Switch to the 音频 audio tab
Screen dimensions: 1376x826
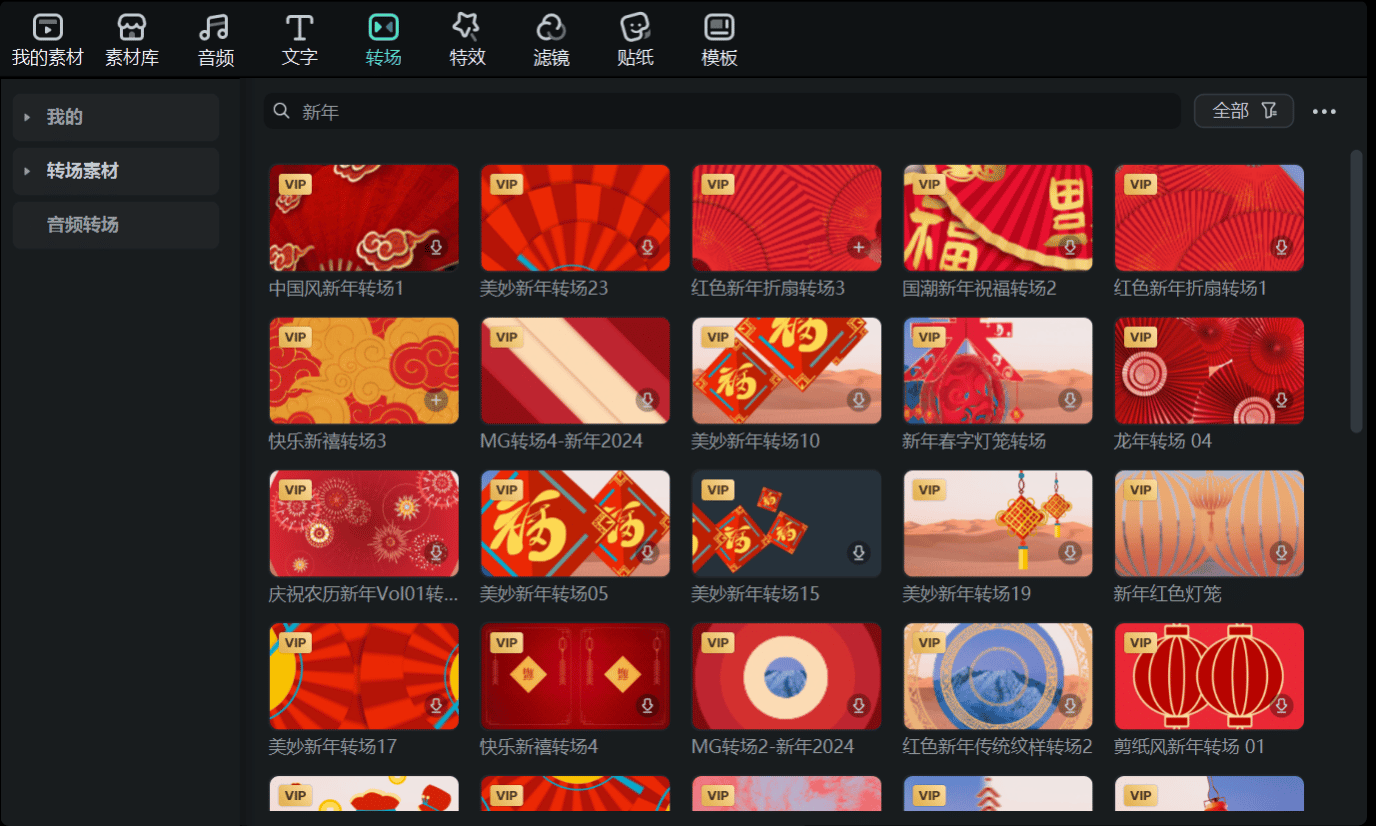tap(215, 41)
